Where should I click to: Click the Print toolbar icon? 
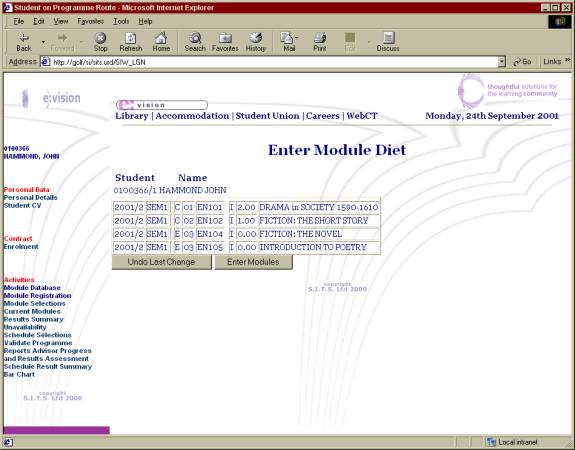coord(320,38)
